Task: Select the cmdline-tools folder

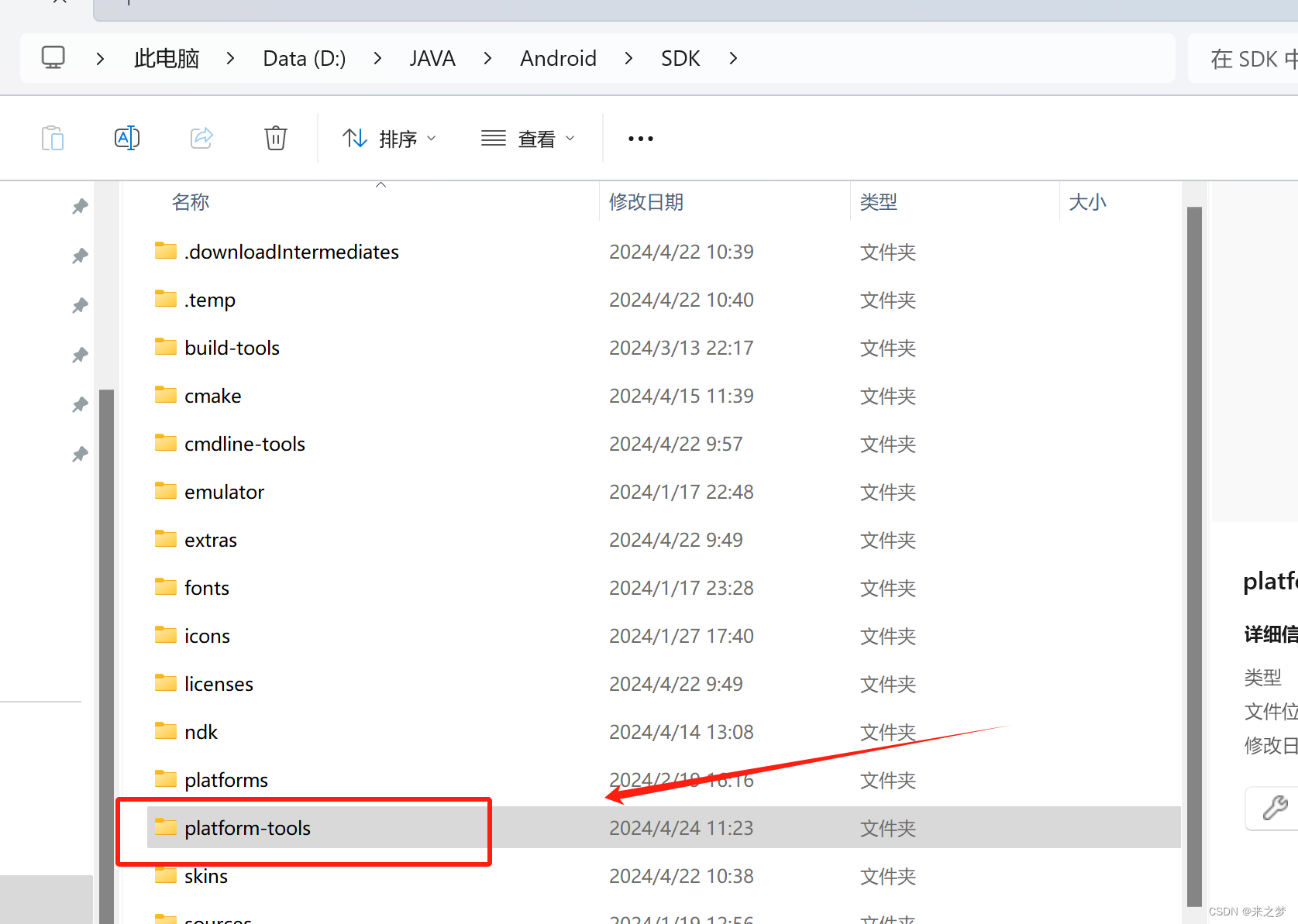Action: 245,443
